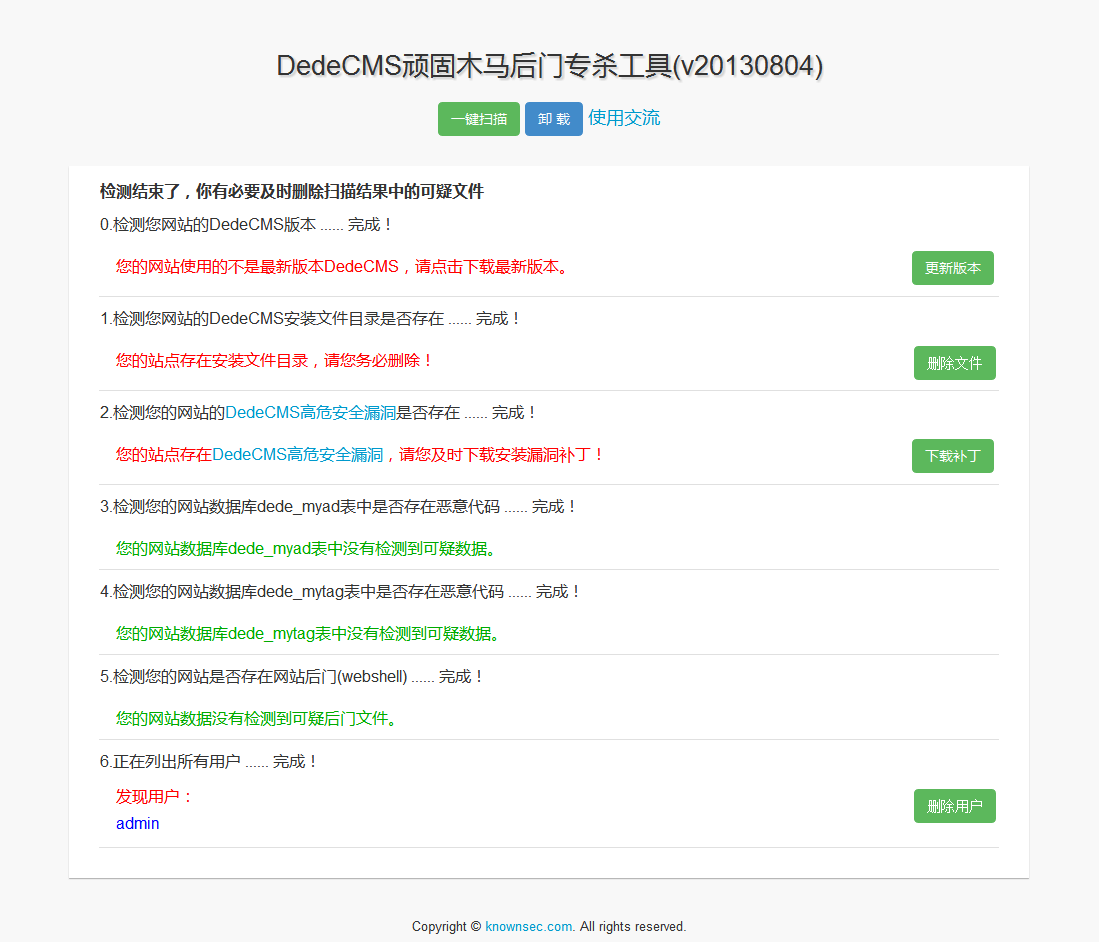Click the blue 卸载 button
The height and width of the screenshot is (942, 1099).
pos(554,119)
